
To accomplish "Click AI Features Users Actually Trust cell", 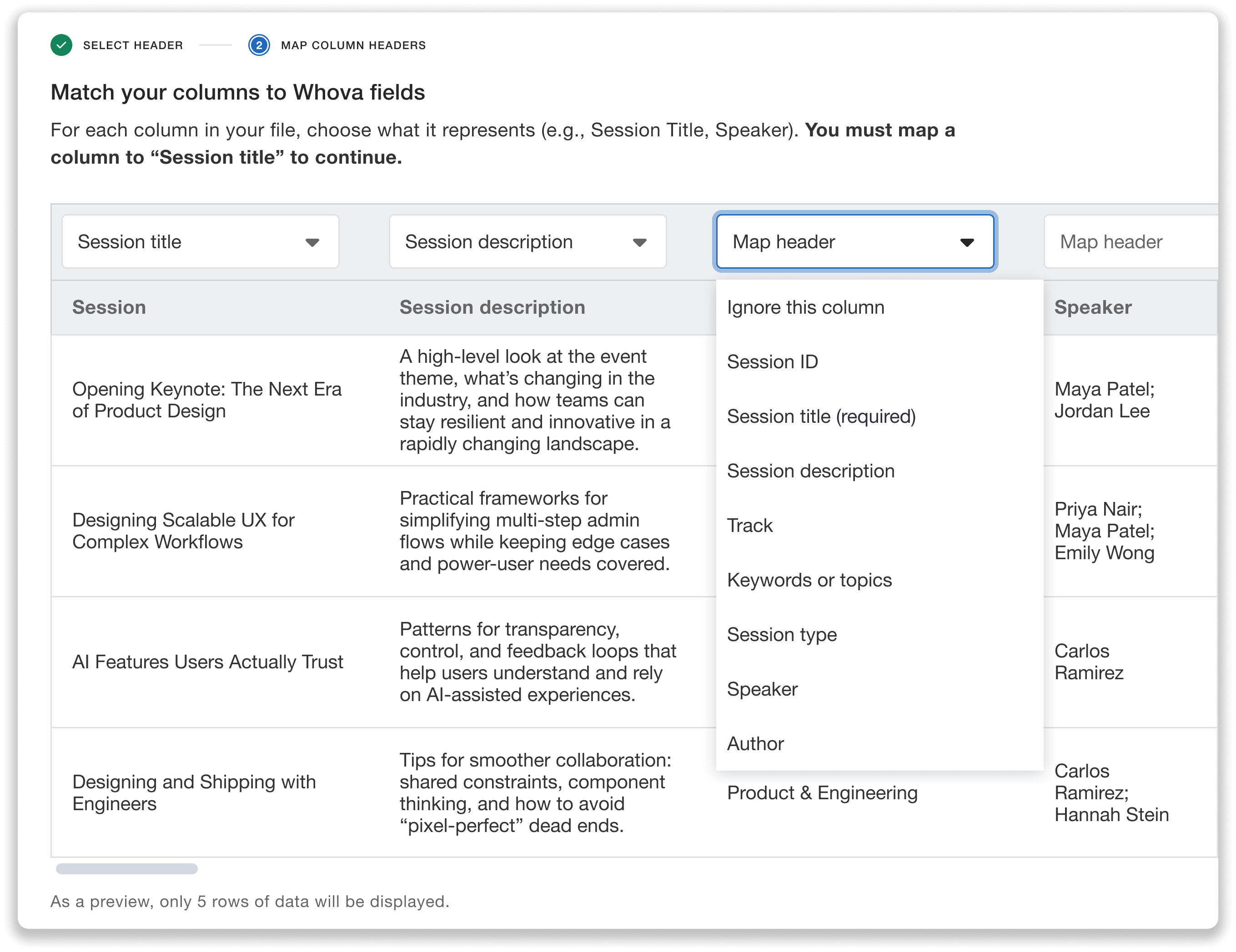I will [x=215, y=662].
